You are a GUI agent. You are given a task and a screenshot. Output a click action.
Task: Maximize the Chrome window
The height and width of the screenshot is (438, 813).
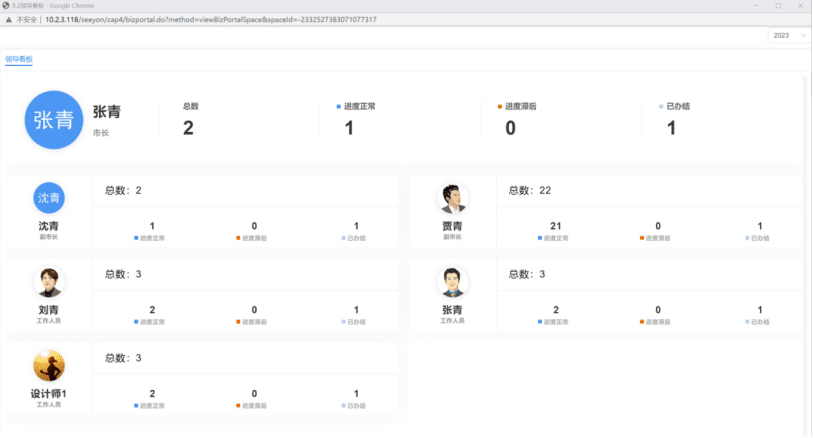[778, 6]
